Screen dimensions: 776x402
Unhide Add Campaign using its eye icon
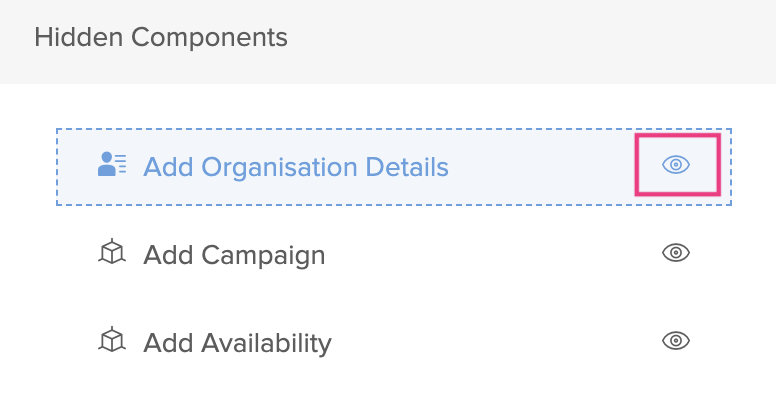pos(677,253)
